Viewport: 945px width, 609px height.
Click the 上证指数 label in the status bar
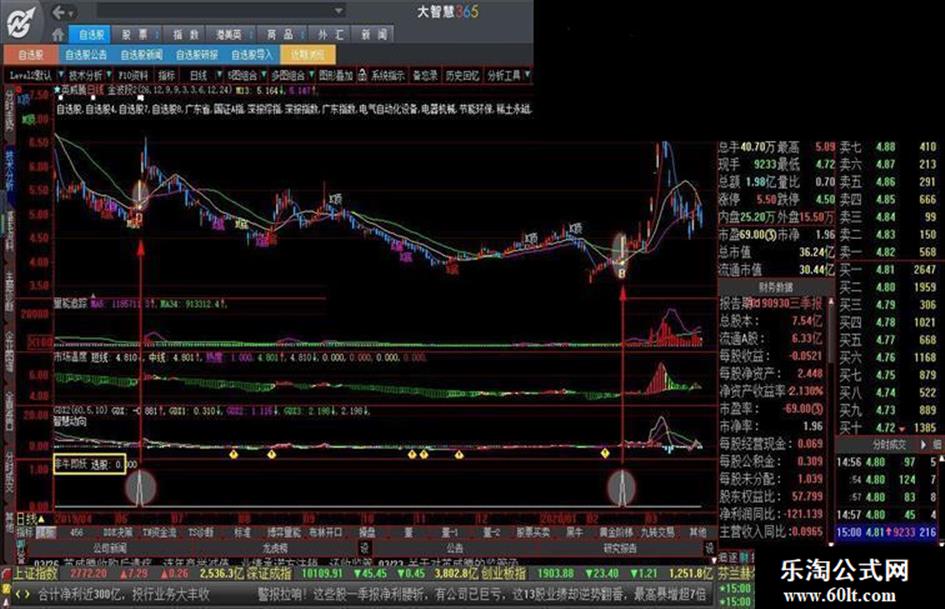[x=36, y=573]
